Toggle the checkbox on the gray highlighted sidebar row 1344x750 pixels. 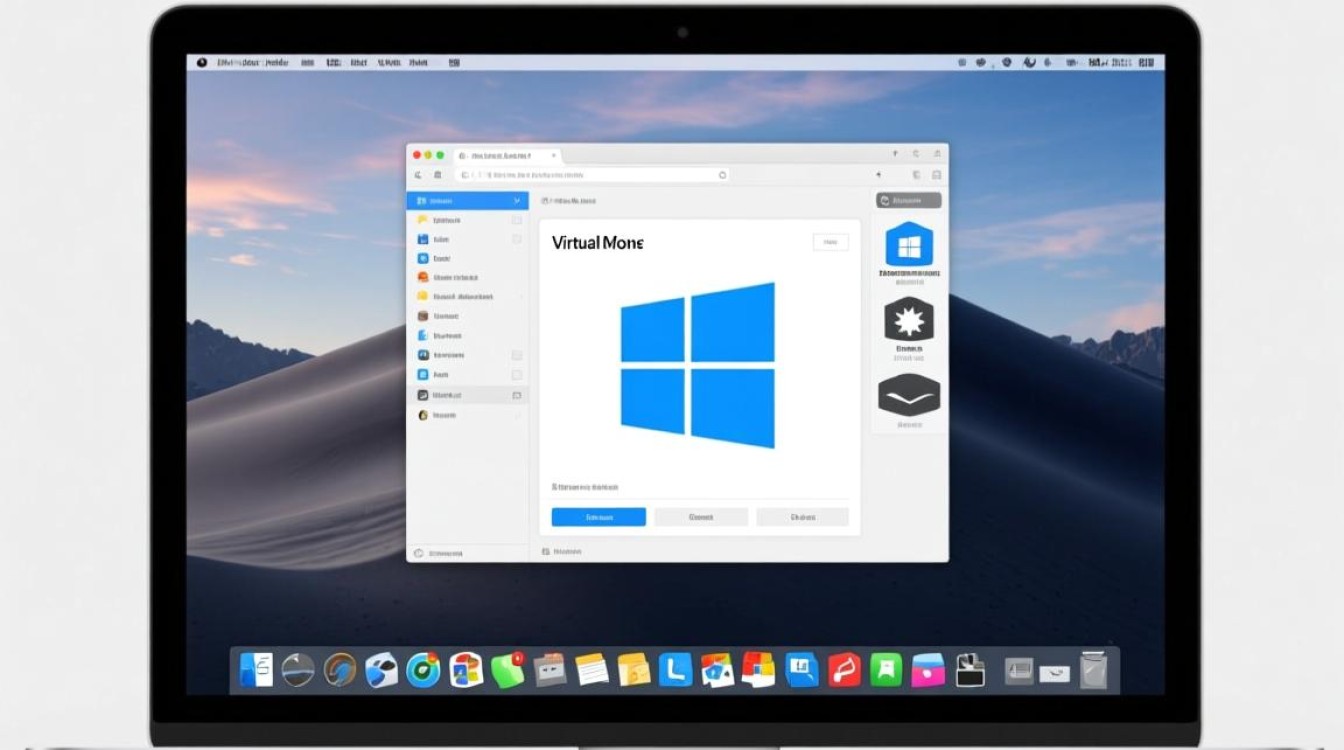pos(517,395)
